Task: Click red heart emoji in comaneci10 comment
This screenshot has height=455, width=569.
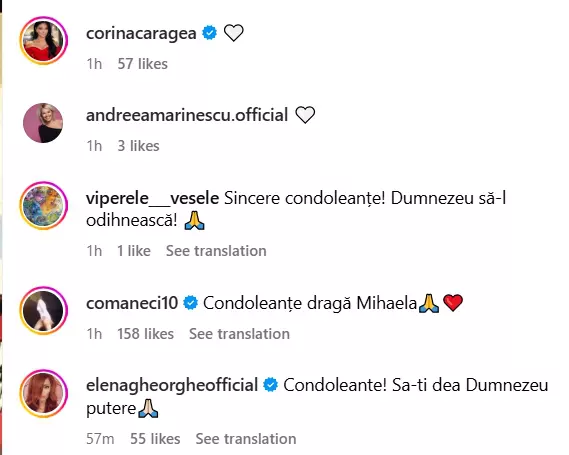Action: tap(453, 303)
